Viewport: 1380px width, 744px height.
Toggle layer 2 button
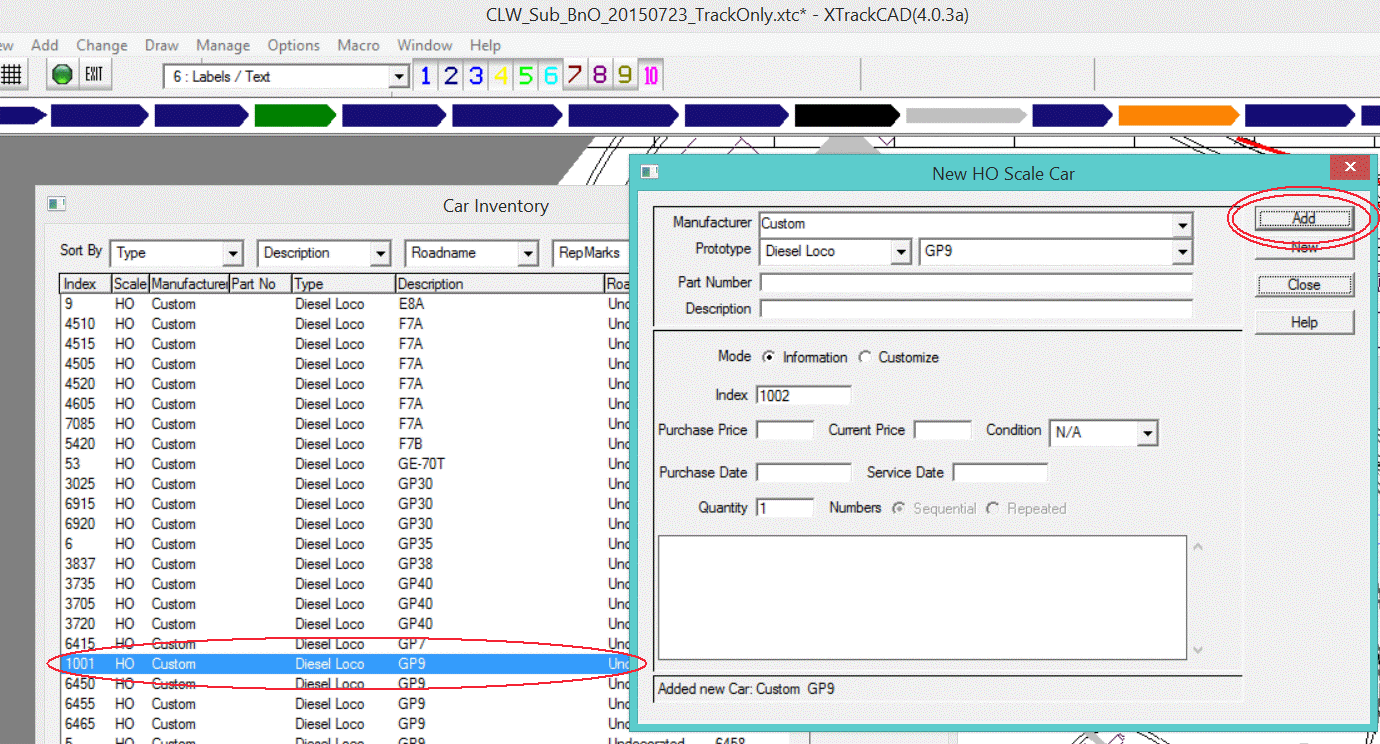(451, 76)
